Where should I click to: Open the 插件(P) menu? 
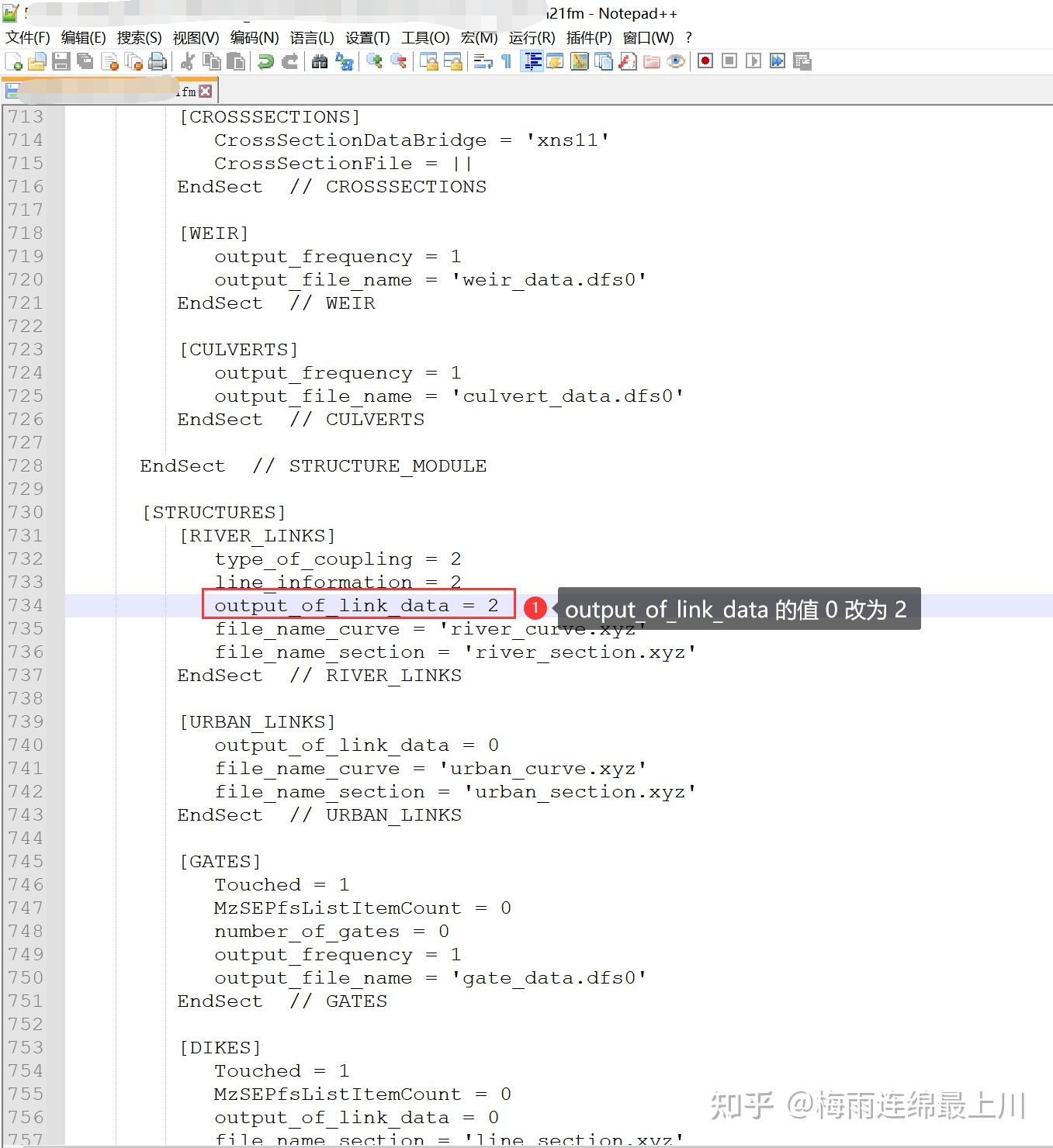[x=589, y=37]
